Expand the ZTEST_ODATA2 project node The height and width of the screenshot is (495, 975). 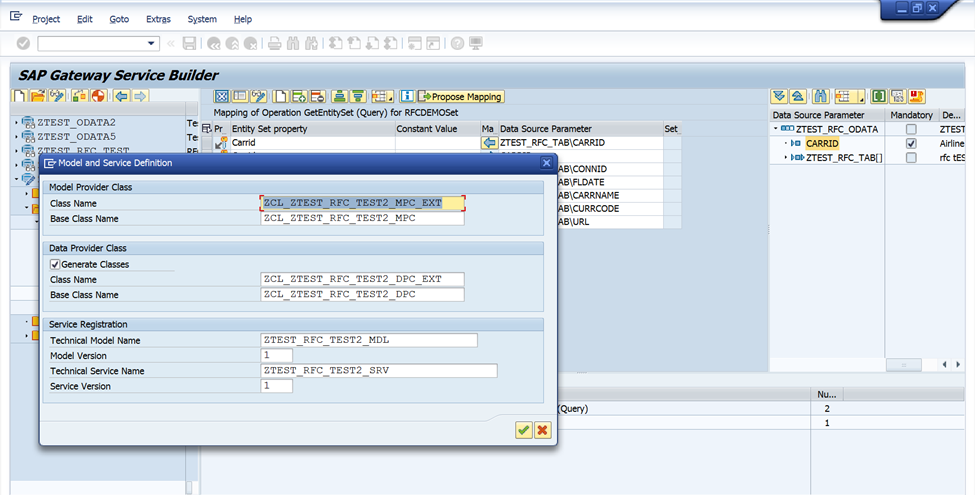coord(16,123)
